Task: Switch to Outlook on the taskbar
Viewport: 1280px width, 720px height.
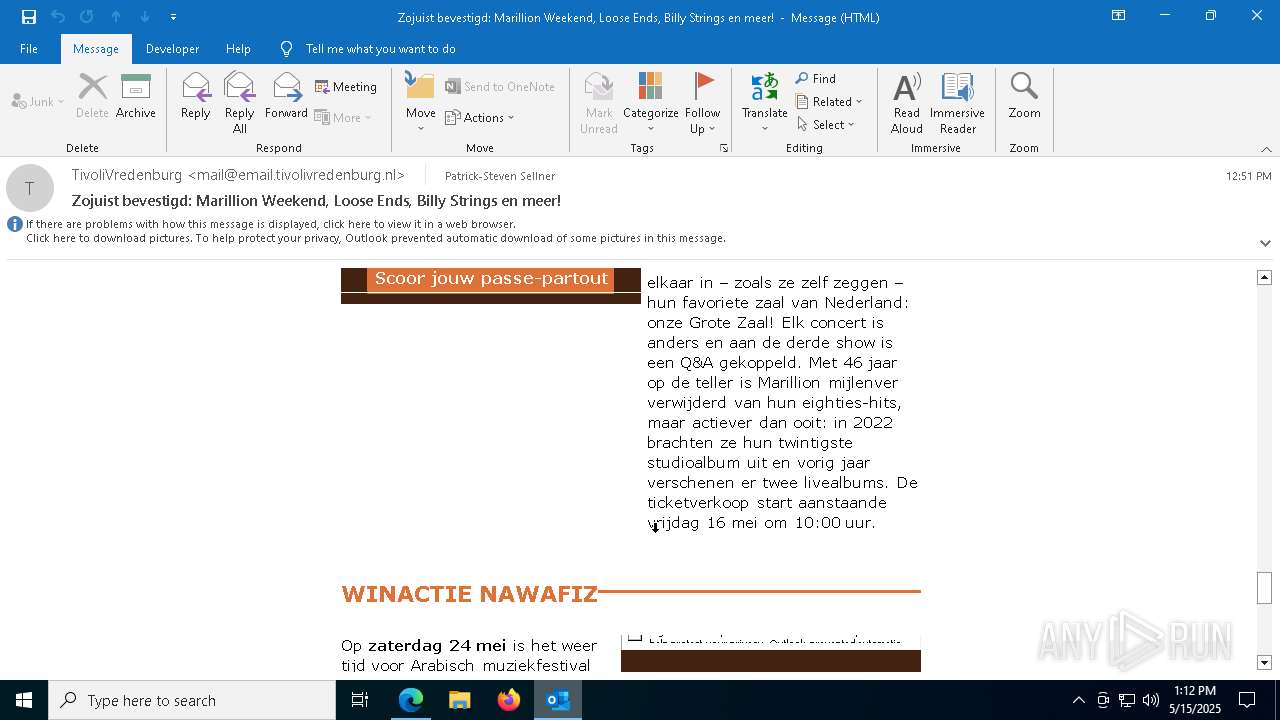Action: click(558, 700)
